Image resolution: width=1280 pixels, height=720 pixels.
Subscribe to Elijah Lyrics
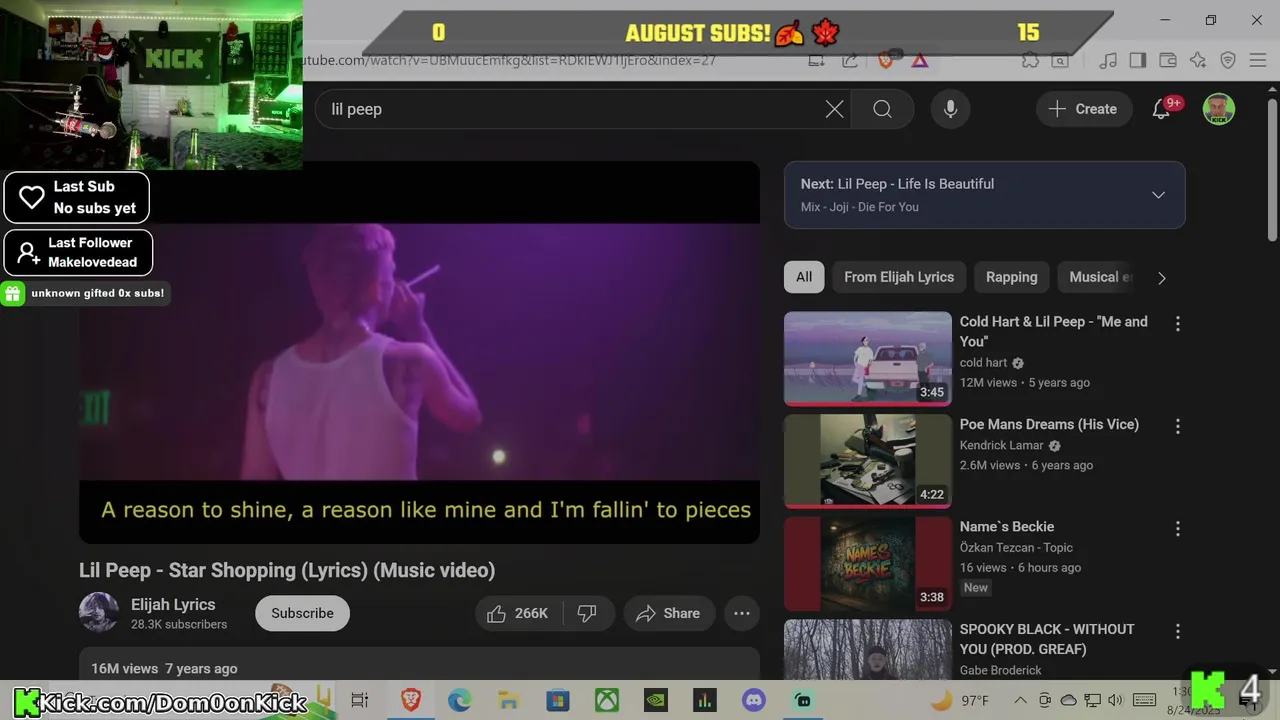pos(302,613)
